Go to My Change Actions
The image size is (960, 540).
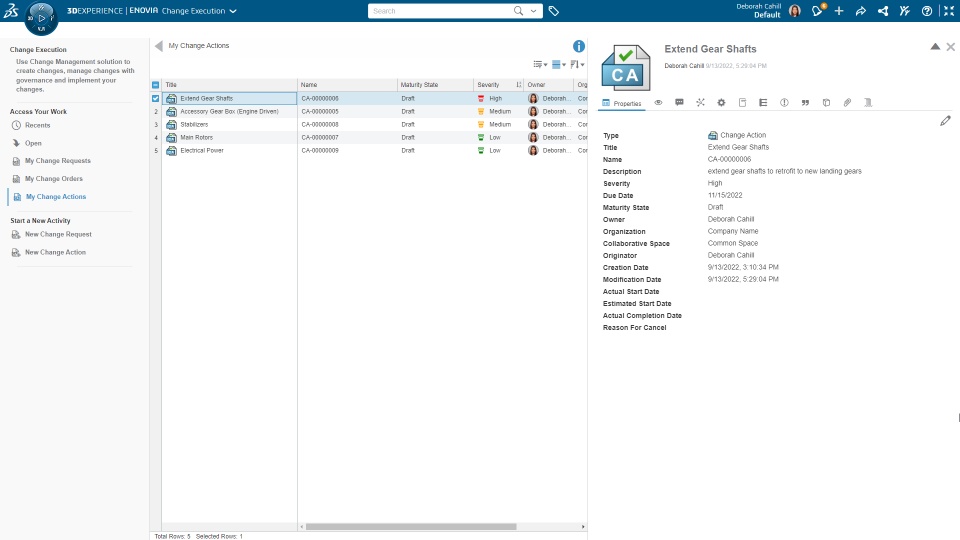click(56, 197)
